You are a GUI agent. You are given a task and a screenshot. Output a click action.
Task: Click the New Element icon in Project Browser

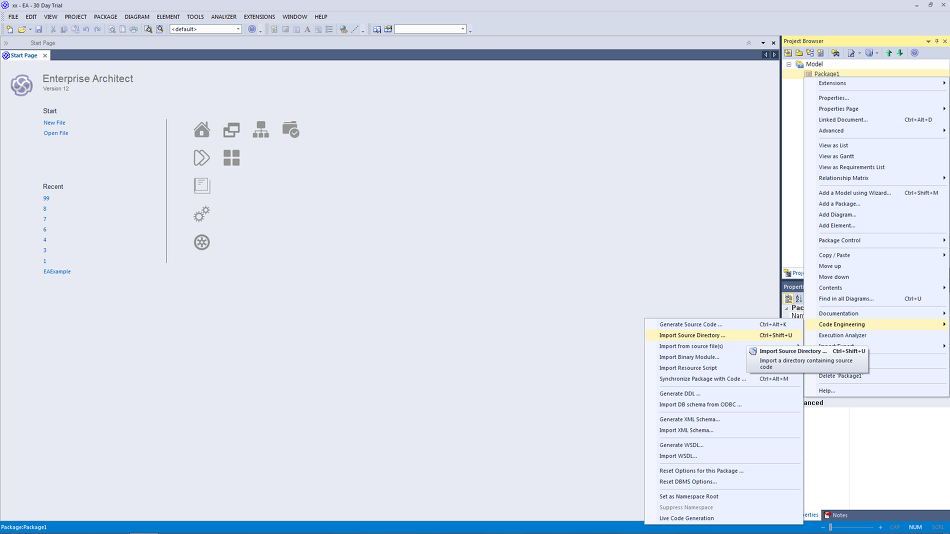coord(821,53)
